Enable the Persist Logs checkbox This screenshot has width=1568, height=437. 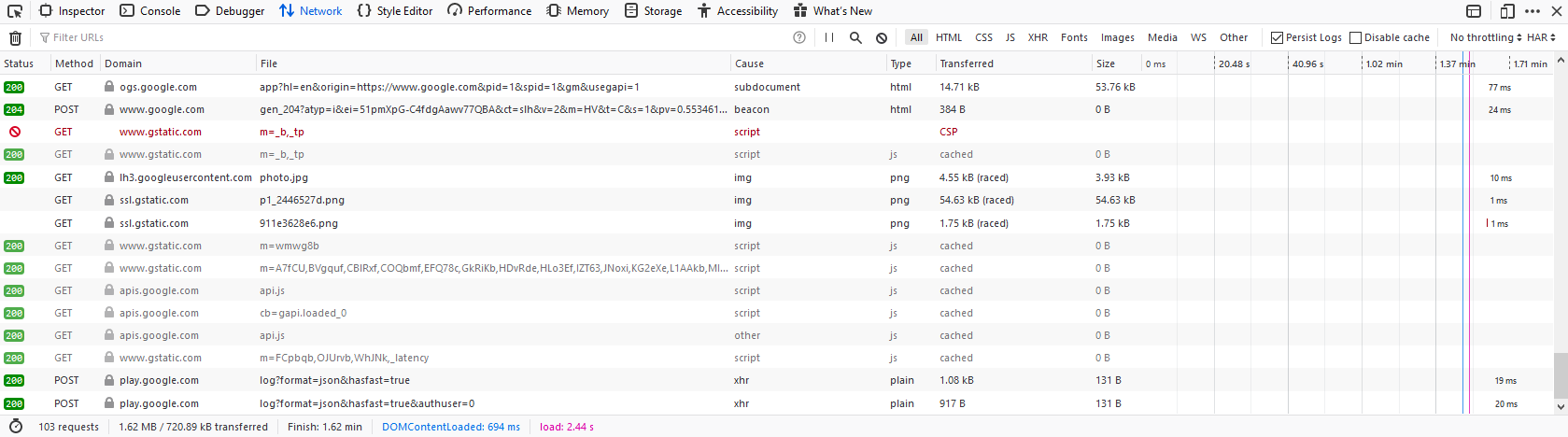(x=1277, y=38)
